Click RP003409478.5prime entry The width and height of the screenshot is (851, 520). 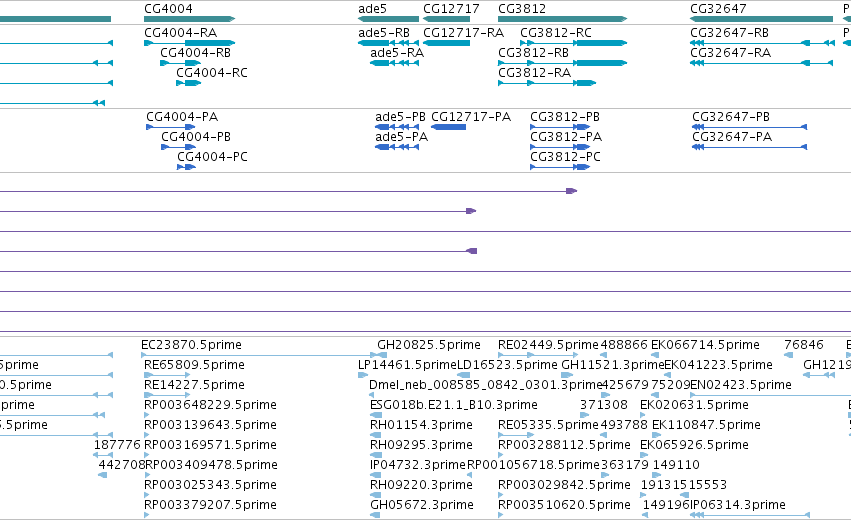tap(211, 465)
